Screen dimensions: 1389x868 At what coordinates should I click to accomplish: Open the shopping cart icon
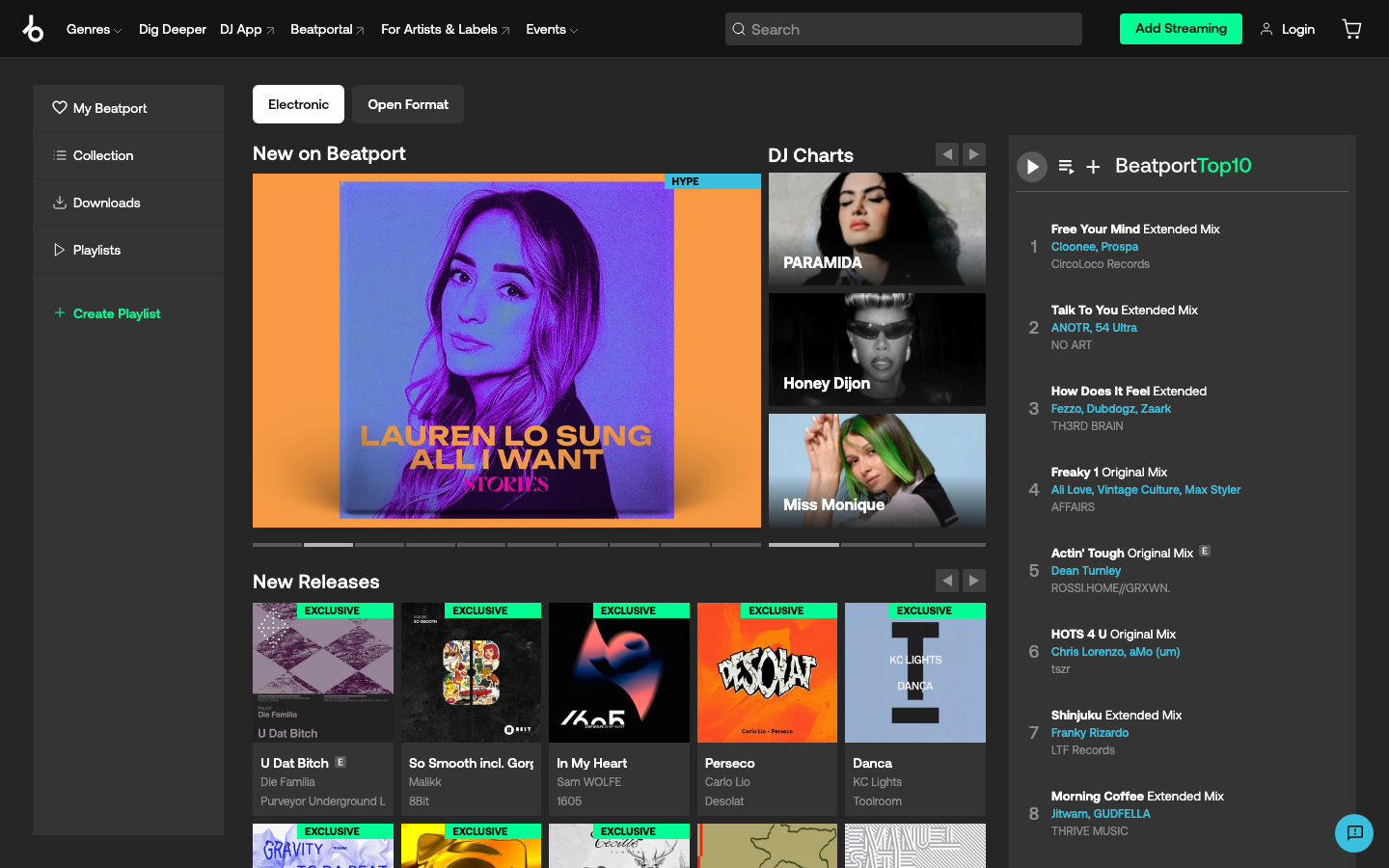(x=1351, y=29)
